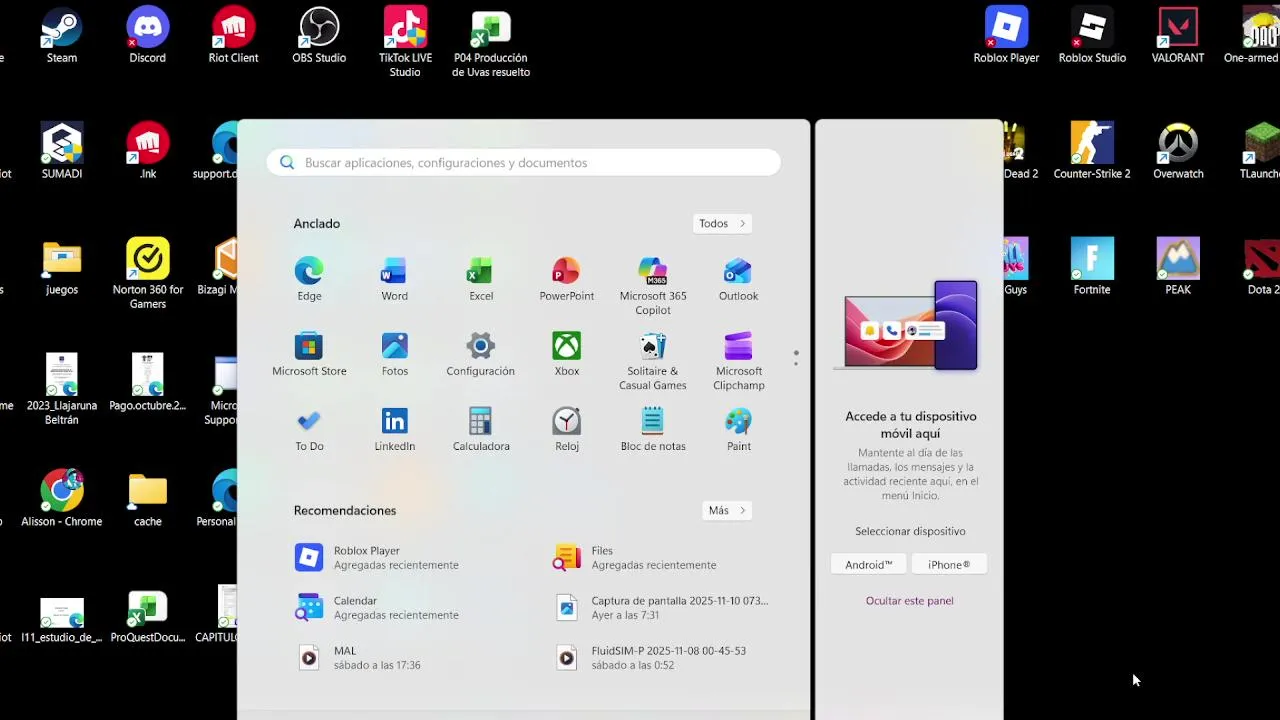The height and width of the screenshot is (720, 1280).
Task: Open recommended Files entry
Action: pyautogui.click(x=665, y=558)
